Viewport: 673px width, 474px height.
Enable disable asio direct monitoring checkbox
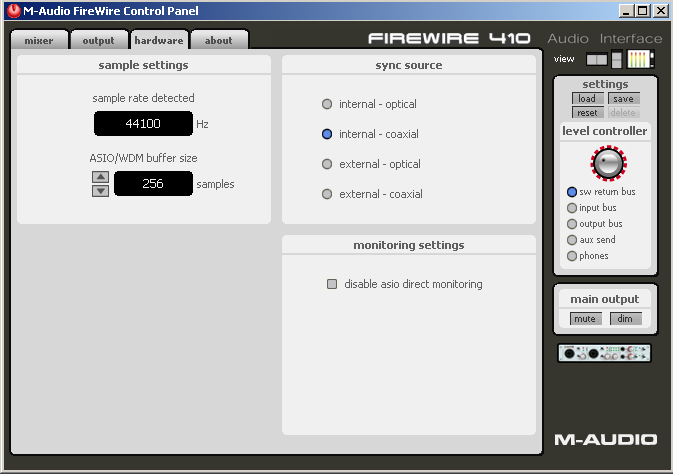click(x=332, y=284)
